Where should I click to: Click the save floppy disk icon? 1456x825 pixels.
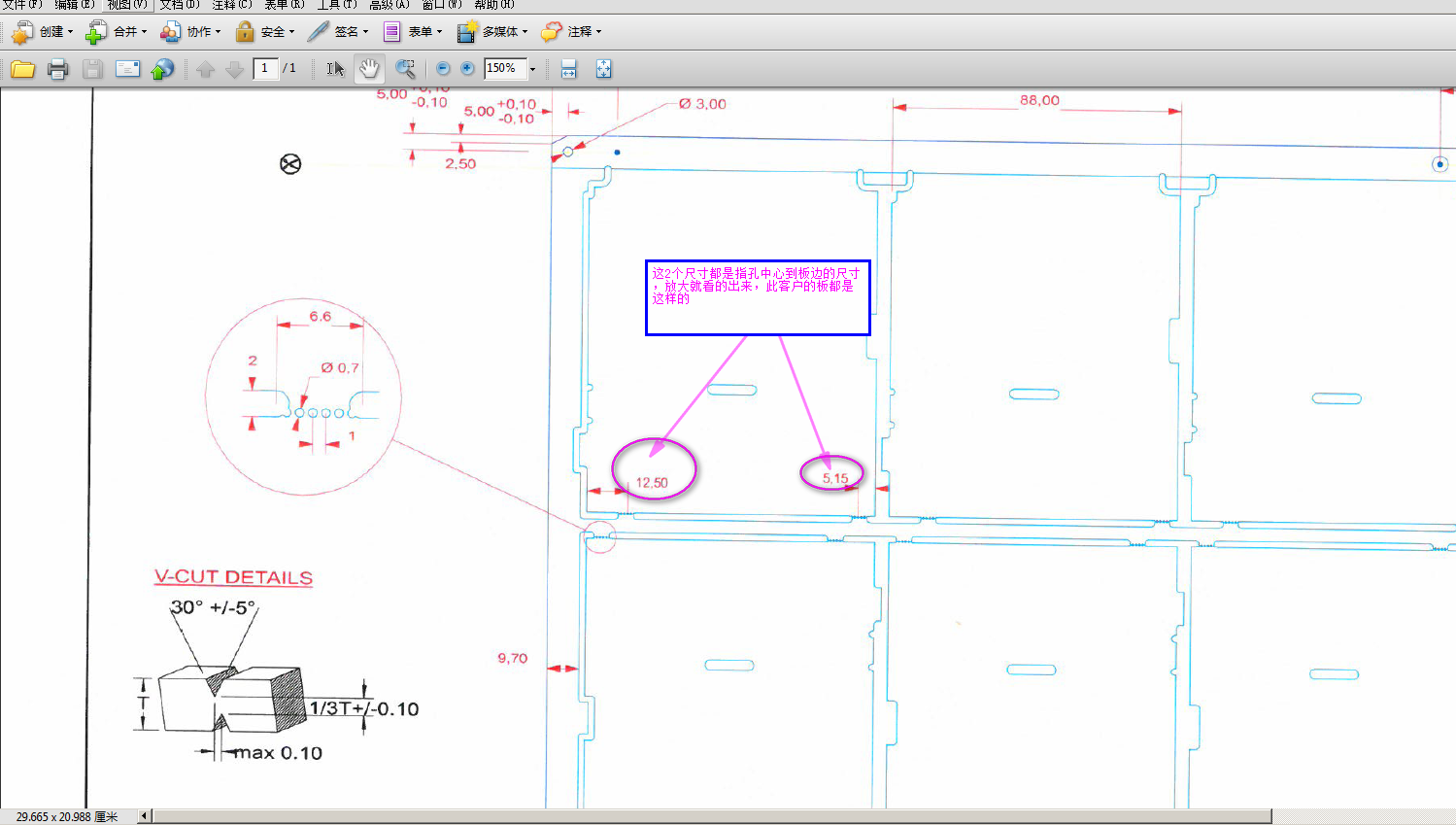coord(92,69)
